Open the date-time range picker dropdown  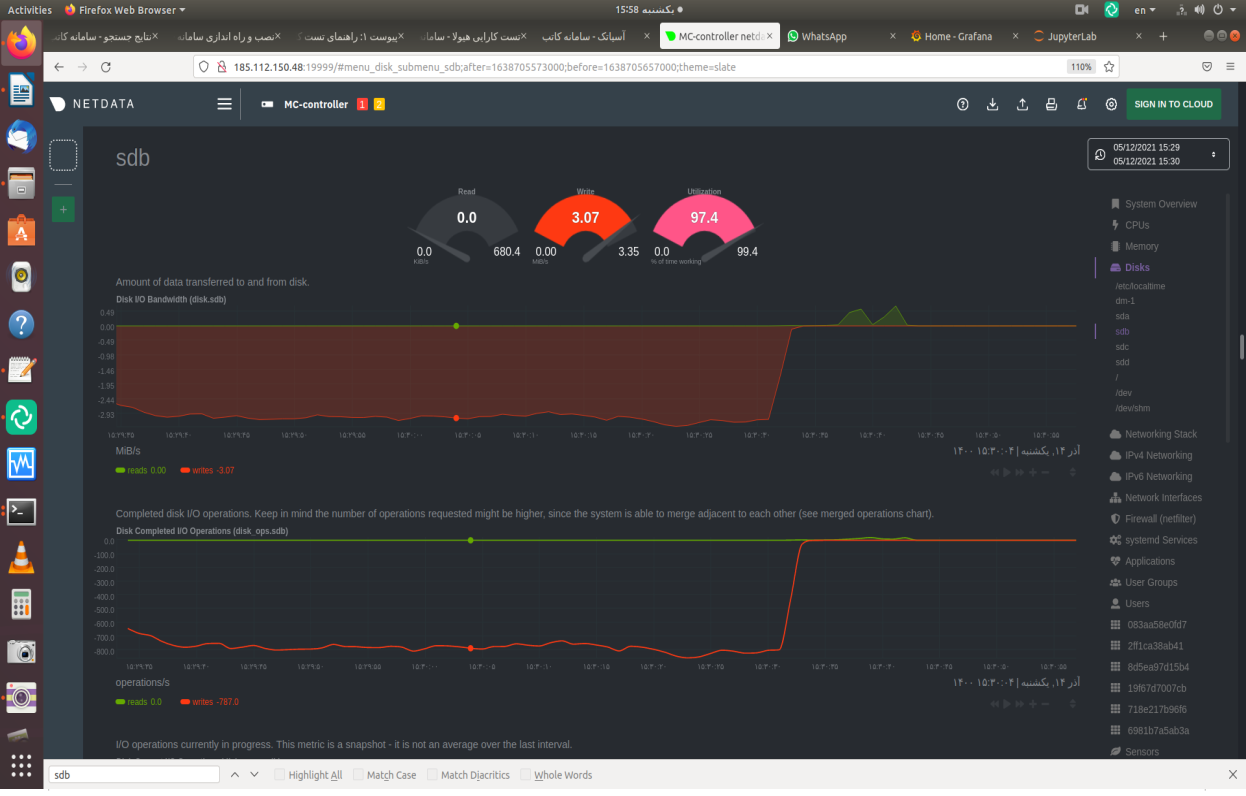click(x=1158, y=154)
